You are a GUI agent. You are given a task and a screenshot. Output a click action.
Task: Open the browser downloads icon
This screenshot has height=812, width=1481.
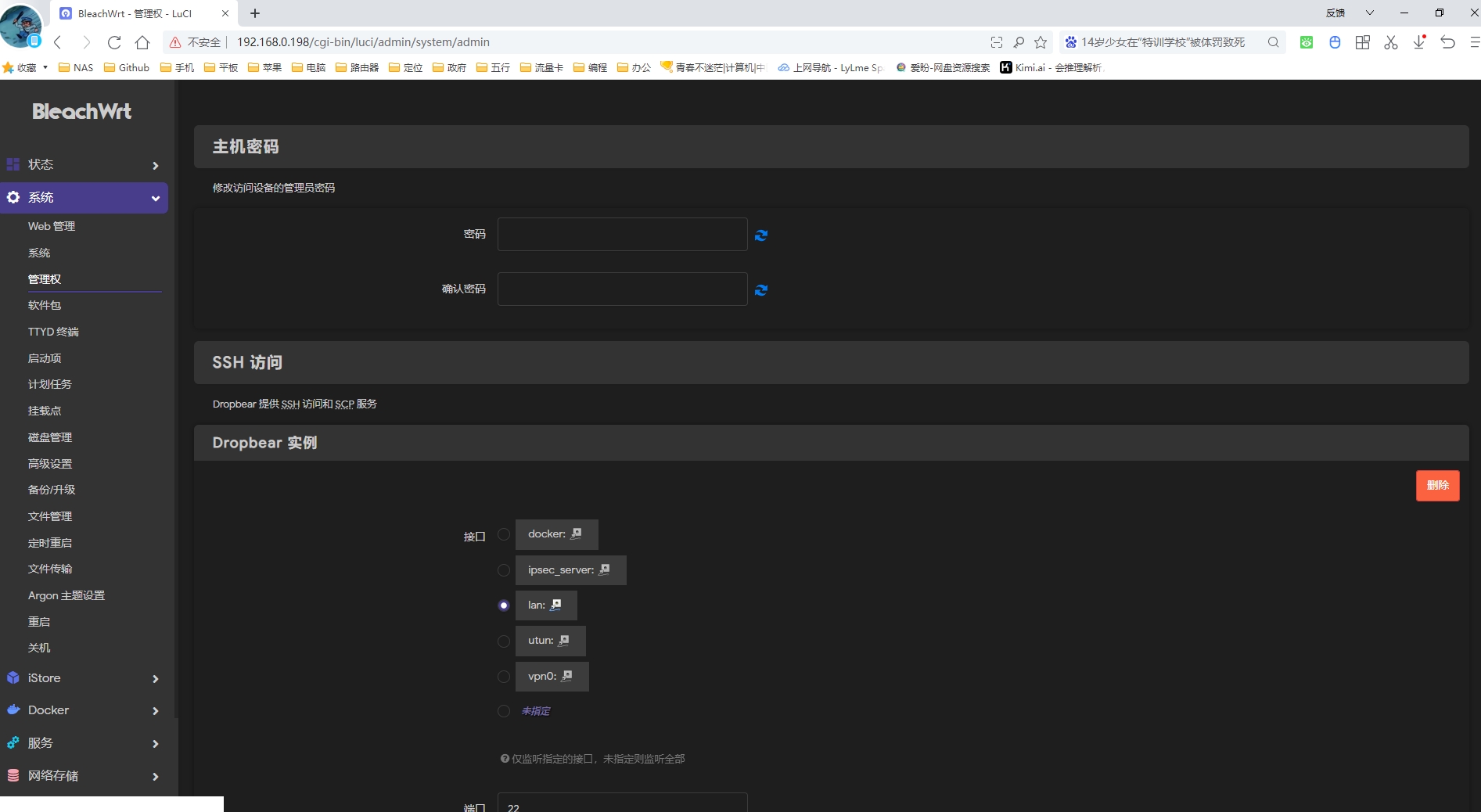(1419, 42)
